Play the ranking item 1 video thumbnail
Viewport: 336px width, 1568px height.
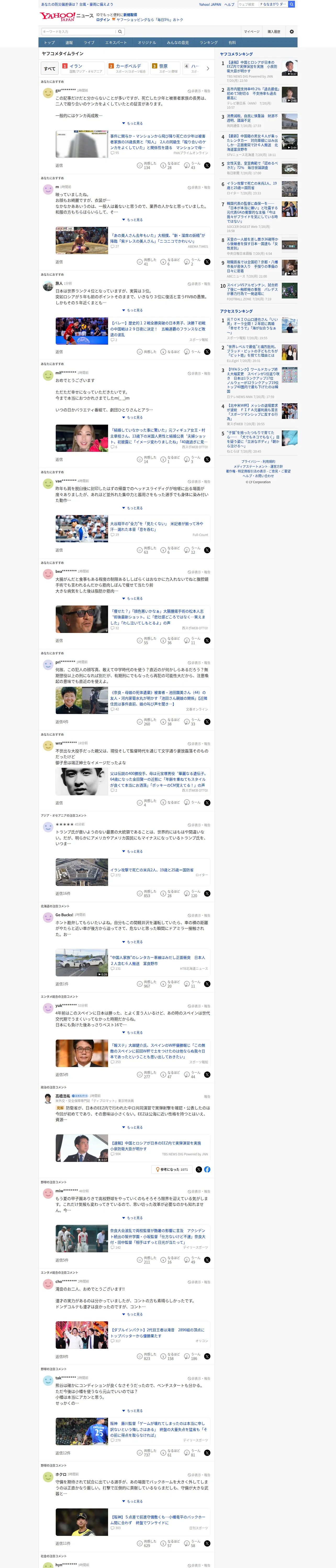click(290, 68)
